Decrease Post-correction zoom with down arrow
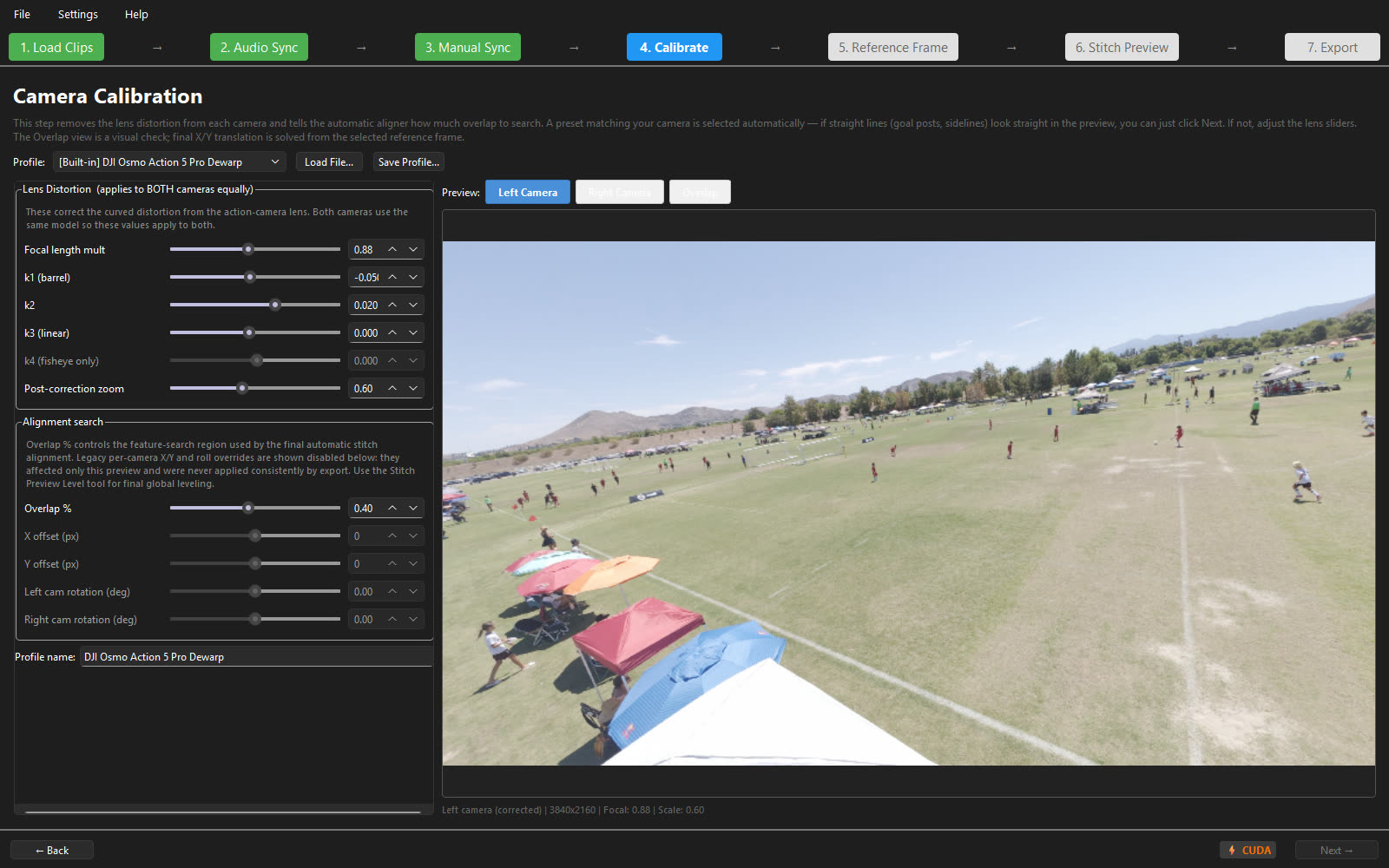Image resolution: width=1389 pixels, height=868 pixels. tap(413, 389)
